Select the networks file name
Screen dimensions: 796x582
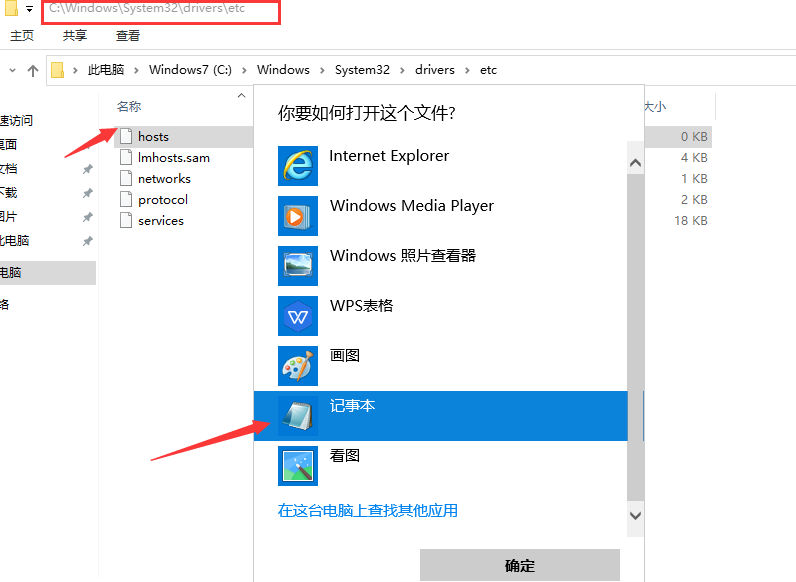click(164, 179)
